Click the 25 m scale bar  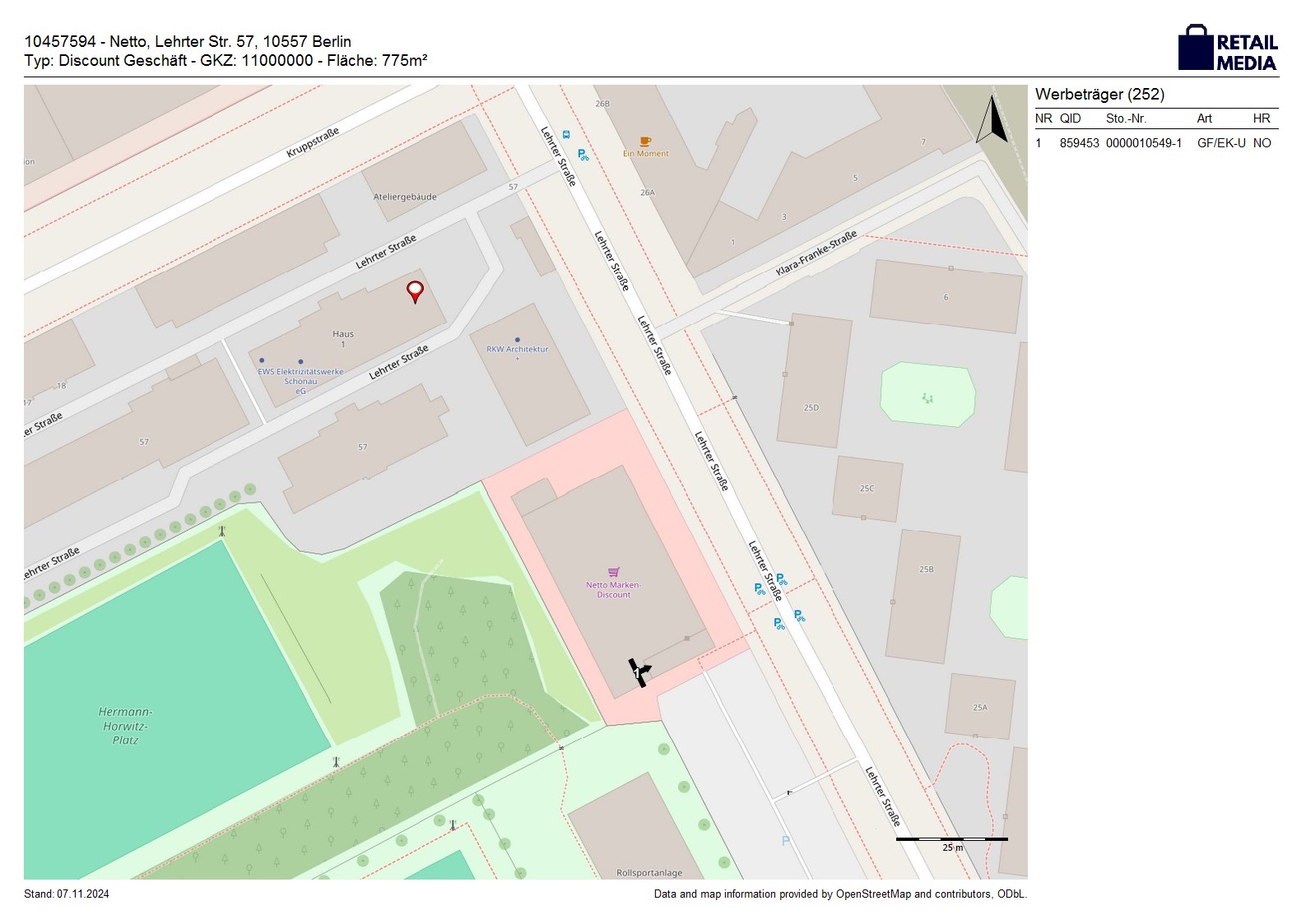pyautogui.click(x=951, y=840)
